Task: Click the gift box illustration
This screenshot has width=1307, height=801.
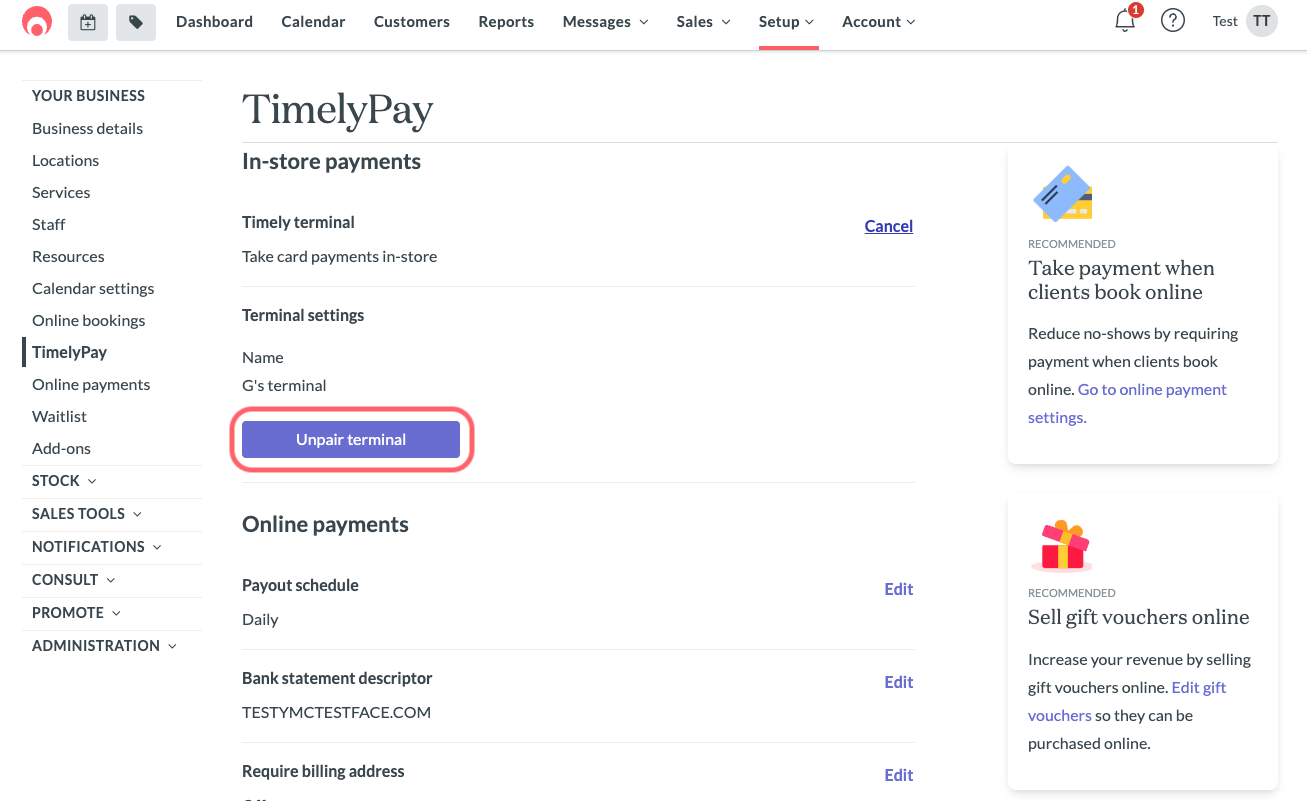Action: click(x=1061, y=545)
